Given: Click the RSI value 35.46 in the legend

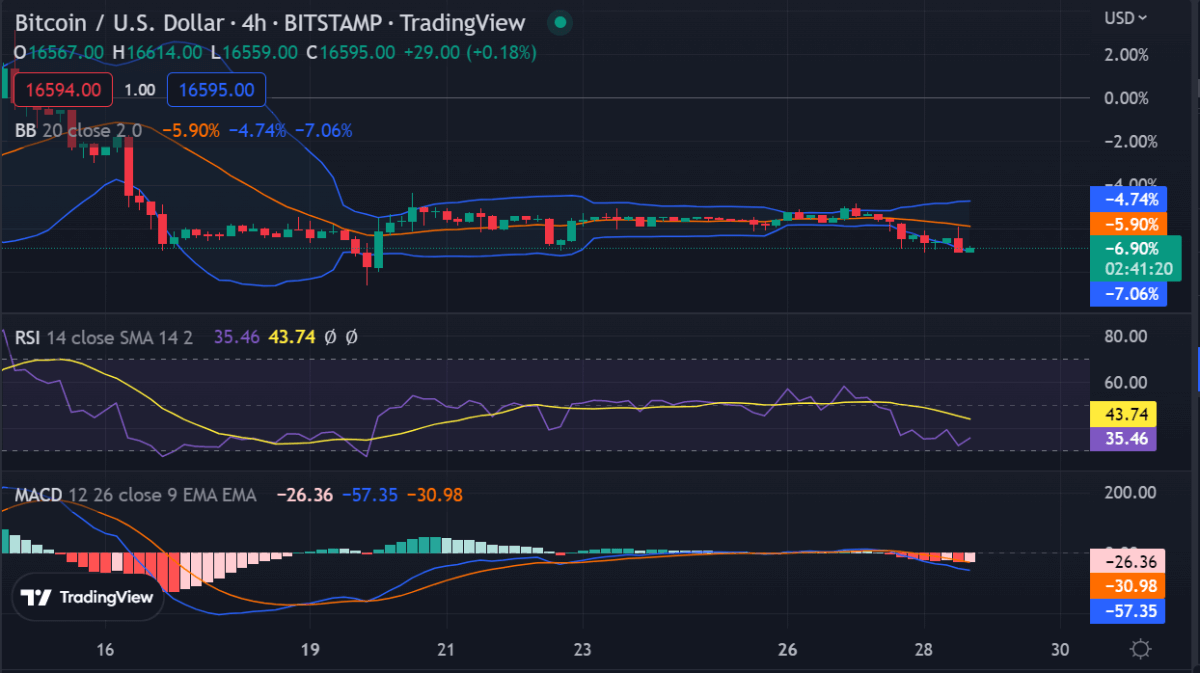Looking at the screenshot, I should coord(237,338).
